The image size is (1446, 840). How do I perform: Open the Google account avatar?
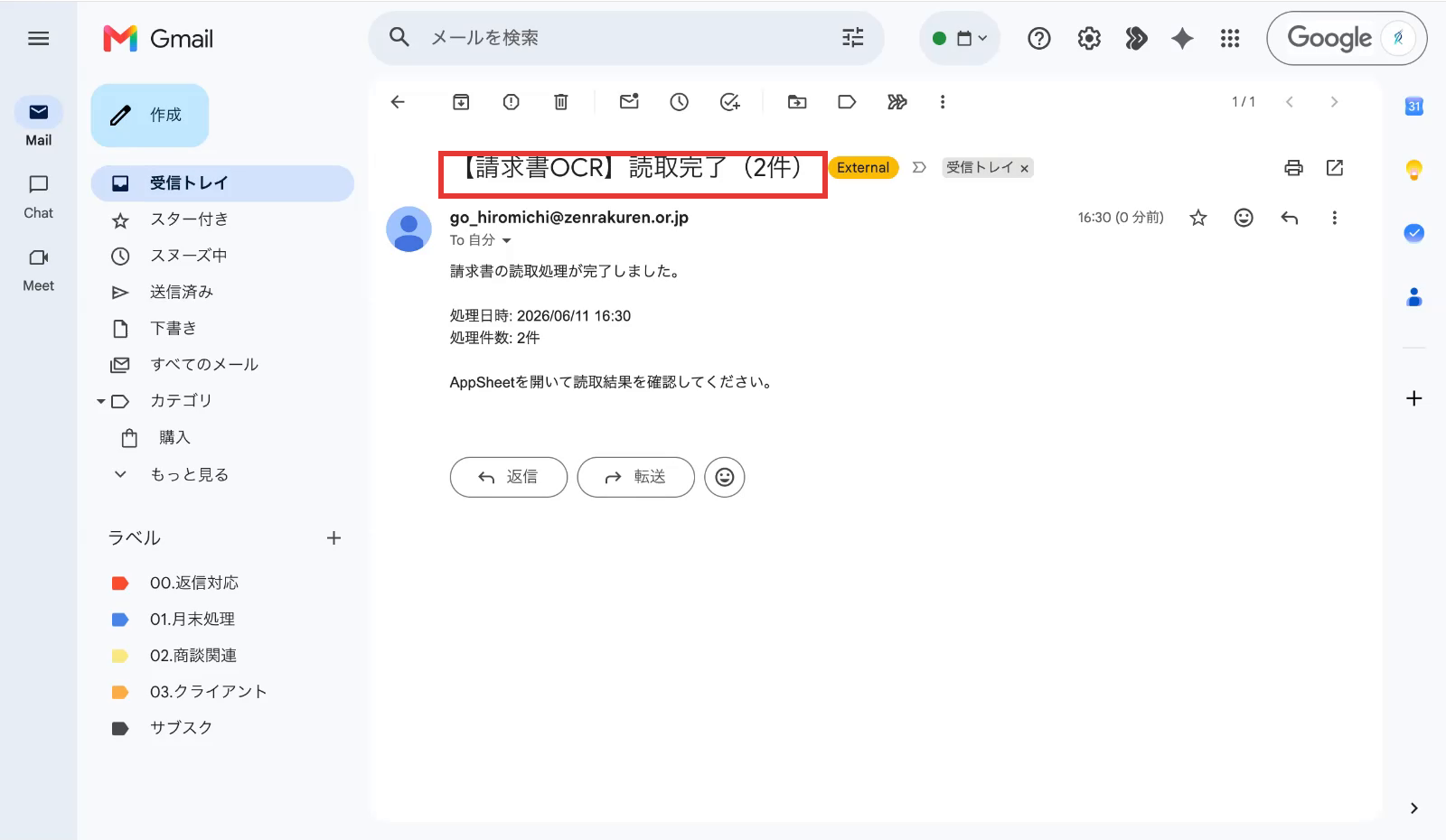(x=1398, y=38)
